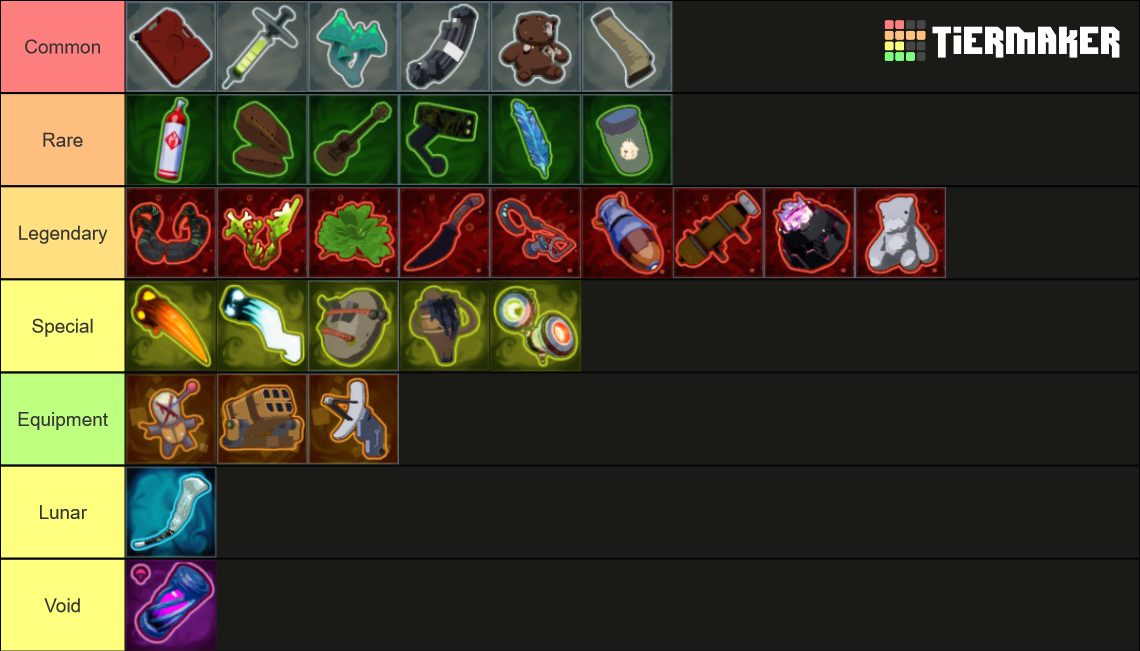Screen dimensions: 1140x651
Task: Select the syringe item in Common row
Action: (262, 47)
